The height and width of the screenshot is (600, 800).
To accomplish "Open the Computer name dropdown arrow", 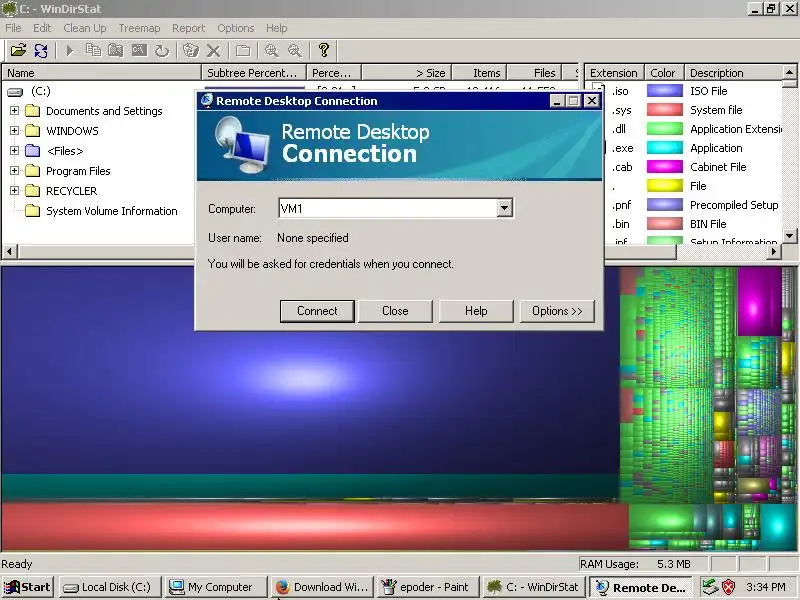I will pyautogui.click(x=504, y=208).
